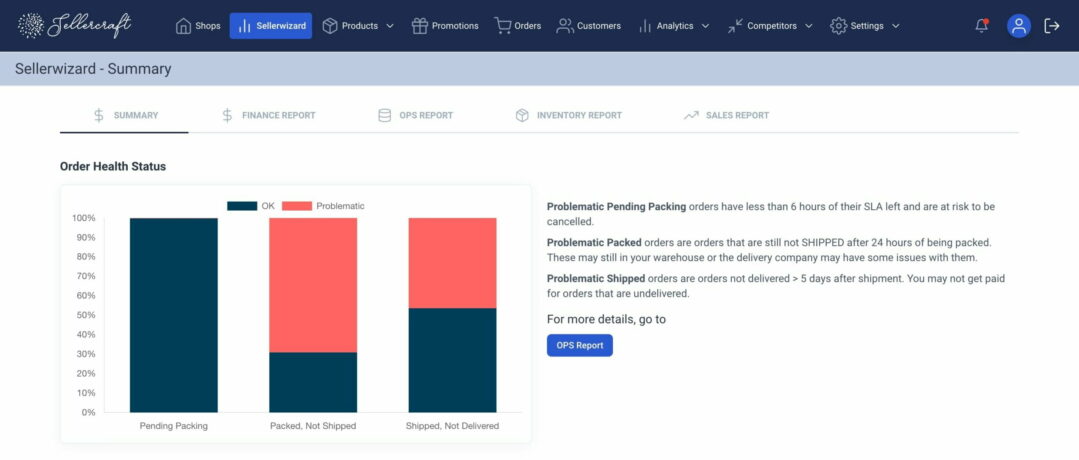This screenshot has width=1079, height=460.
Task: Click Packed, Not Shipped OK dark bar
Action: (x=313, y=382)
